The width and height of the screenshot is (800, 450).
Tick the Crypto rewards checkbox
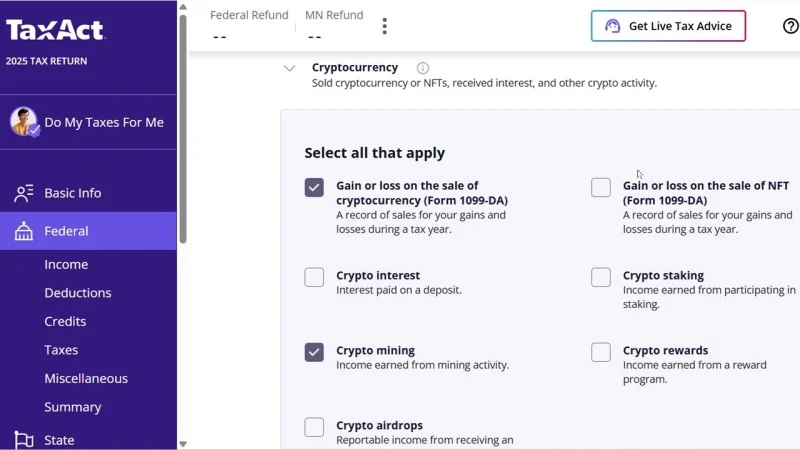click(601, 352)
